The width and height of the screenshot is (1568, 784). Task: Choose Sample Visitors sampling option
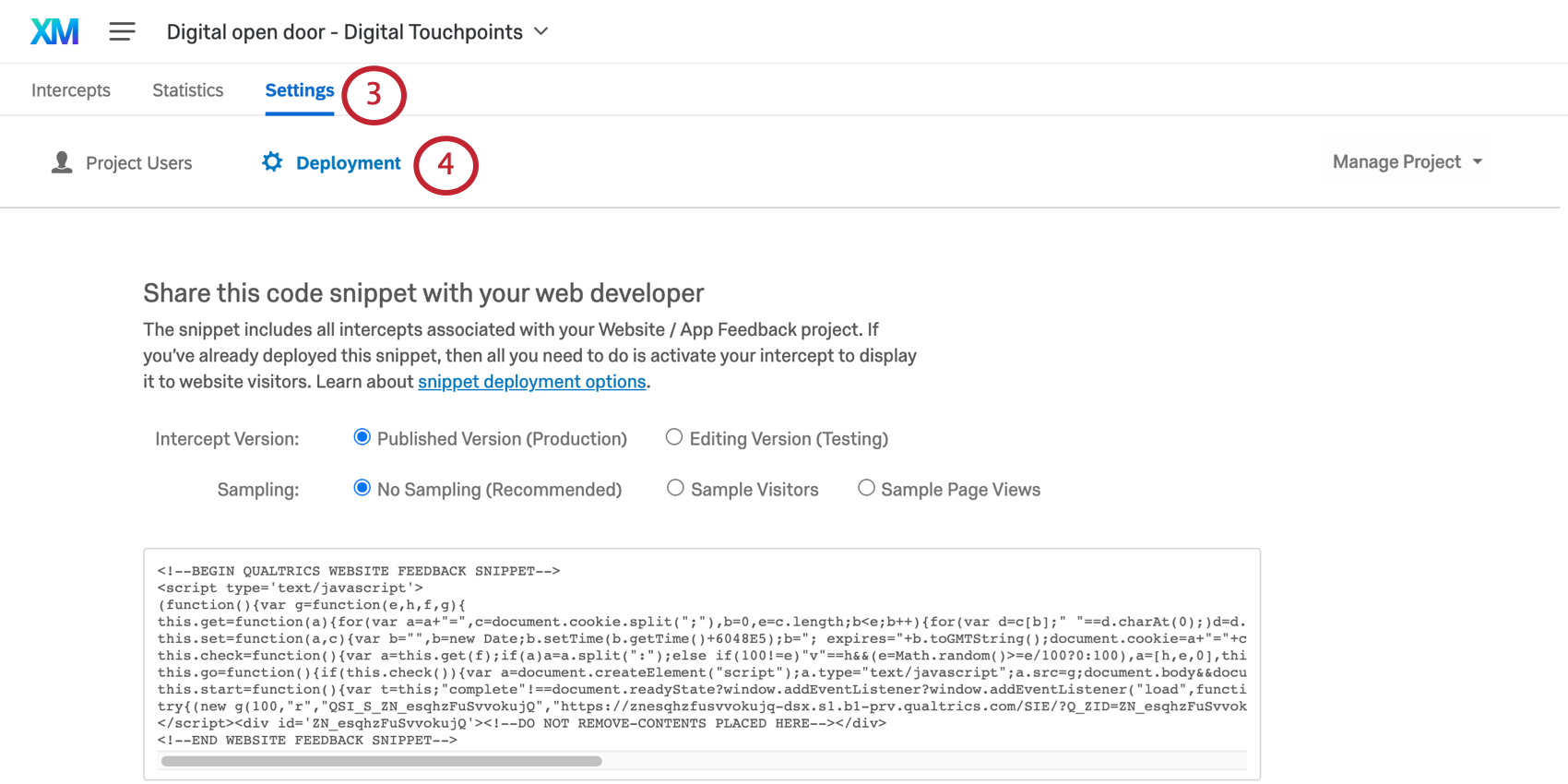coord(676,488)
